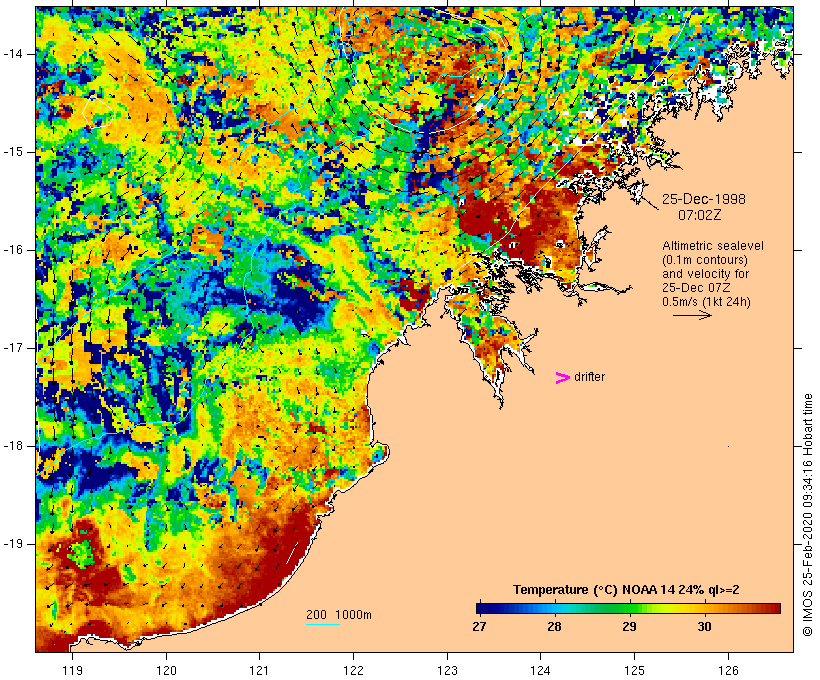This screenshot has width=820, height=680.
Task: Click the longitude axis label 122
Action: 354,670
